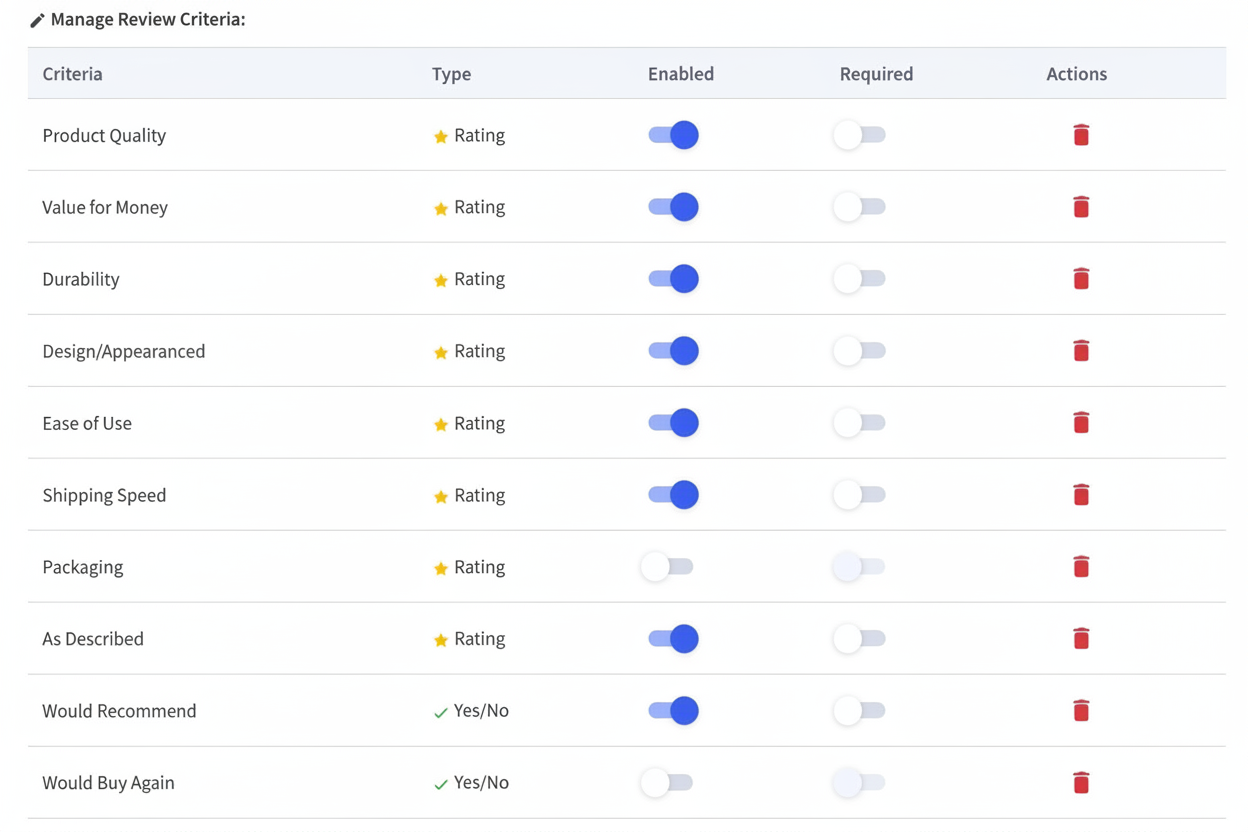Click the Criteria column header
The height and width of the screenshot is (832, 1248).
click(72, 73)
